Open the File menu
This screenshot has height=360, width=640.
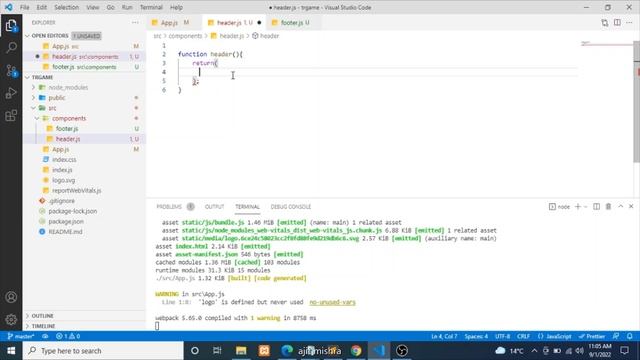[x=24, y=7]
